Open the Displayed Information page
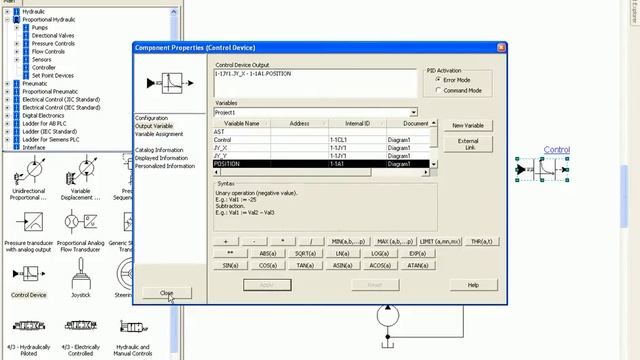640x360 pixels. point(162,158)
